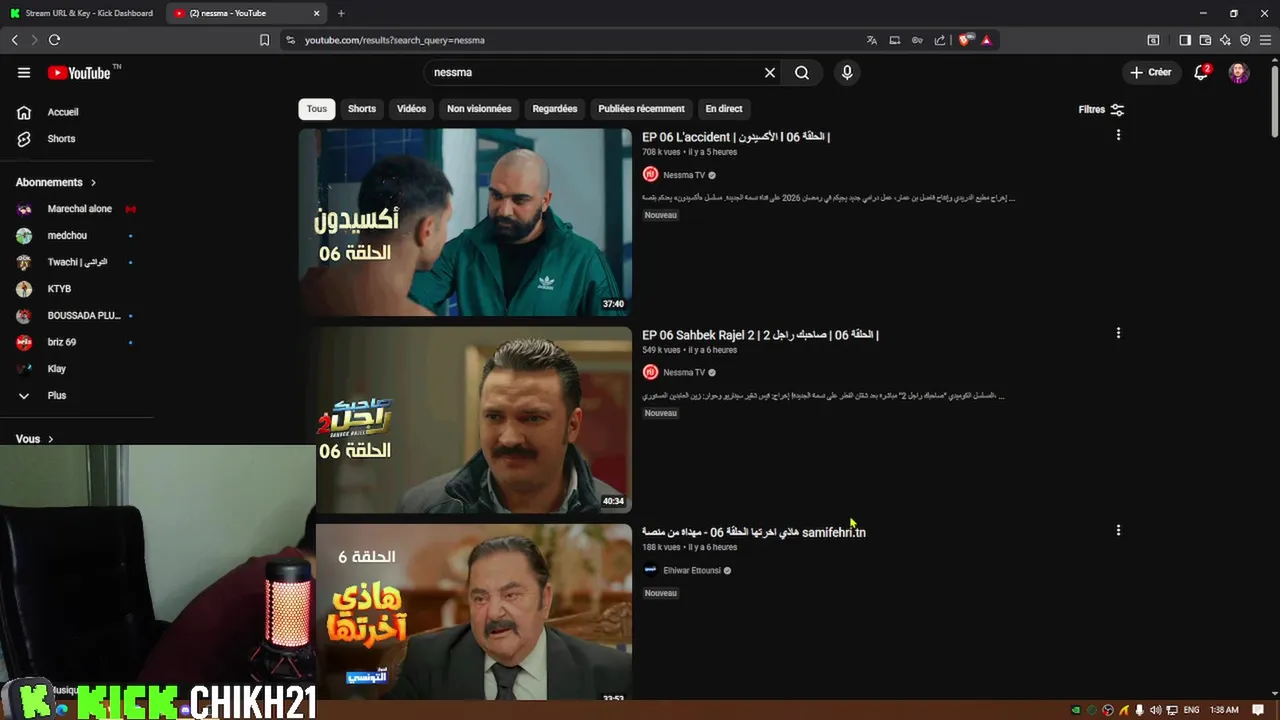Screen dimensions: 1280x720
Task: Open the page translate icon
Action: click(x=872, y=40)
